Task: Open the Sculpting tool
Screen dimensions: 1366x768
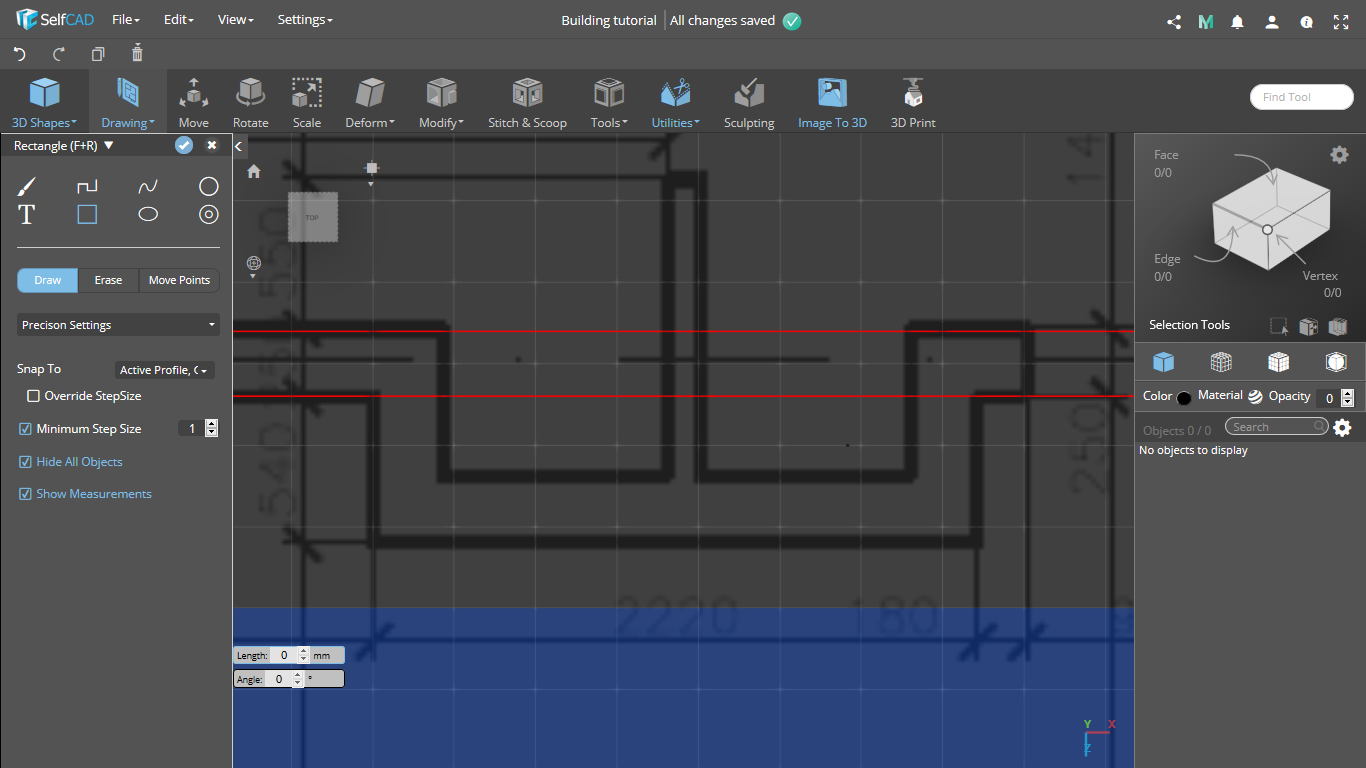Action: [x=749, y=103]
